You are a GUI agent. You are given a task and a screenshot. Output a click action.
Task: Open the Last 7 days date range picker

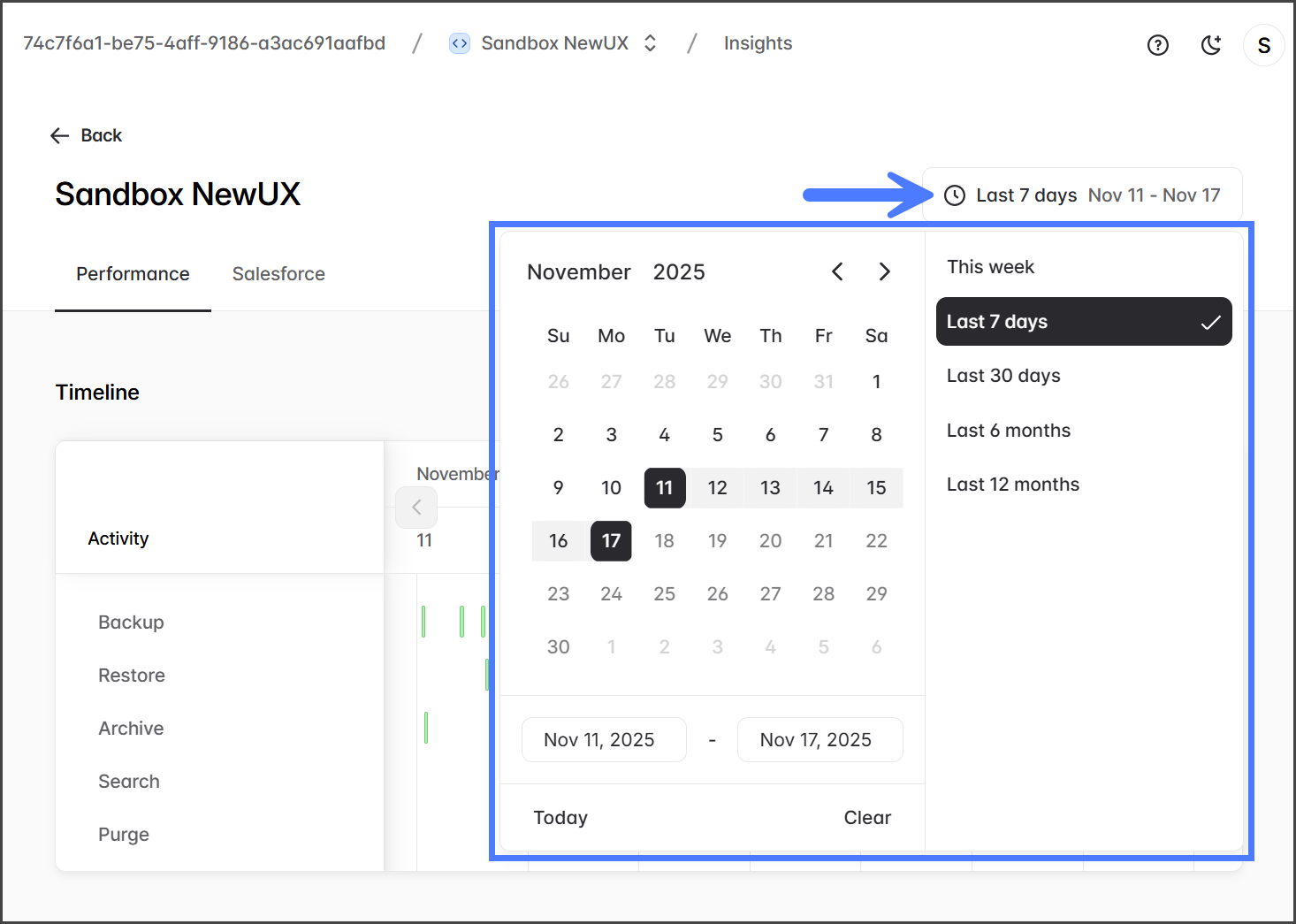(1082, 195)
